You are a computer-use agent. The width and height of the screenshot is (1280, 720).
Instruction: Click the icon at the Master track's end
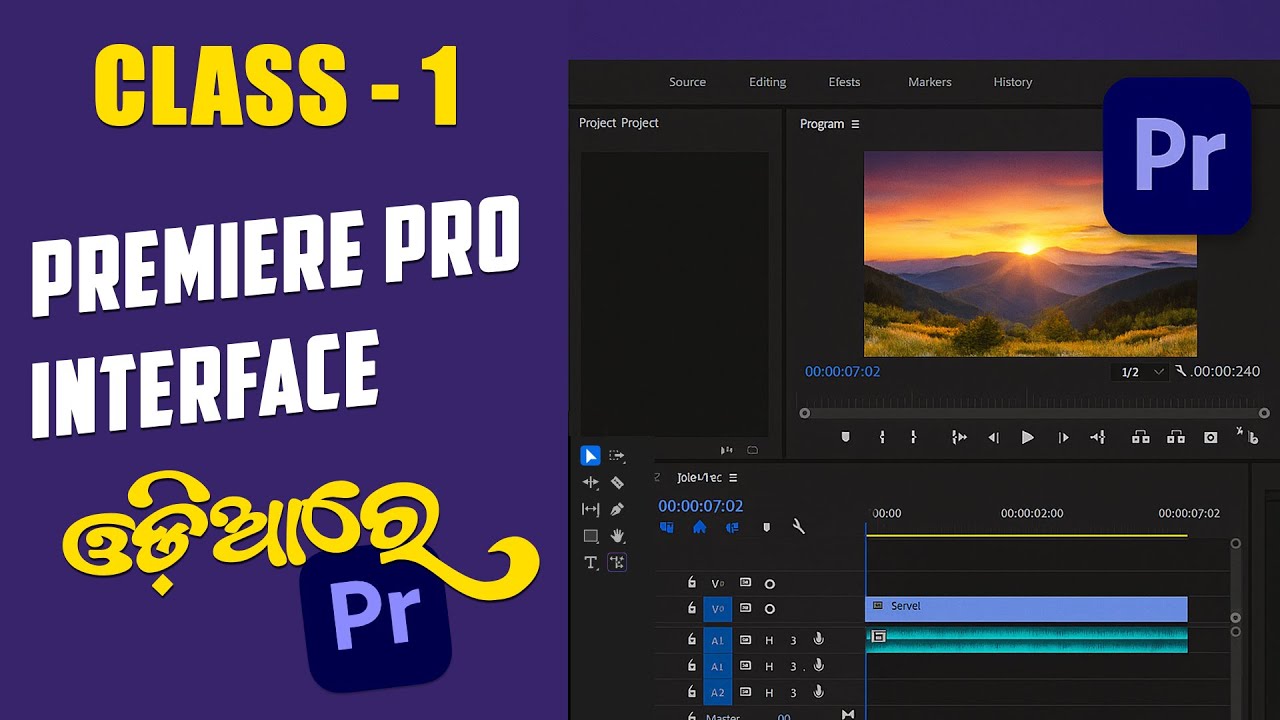pos(848,715)
